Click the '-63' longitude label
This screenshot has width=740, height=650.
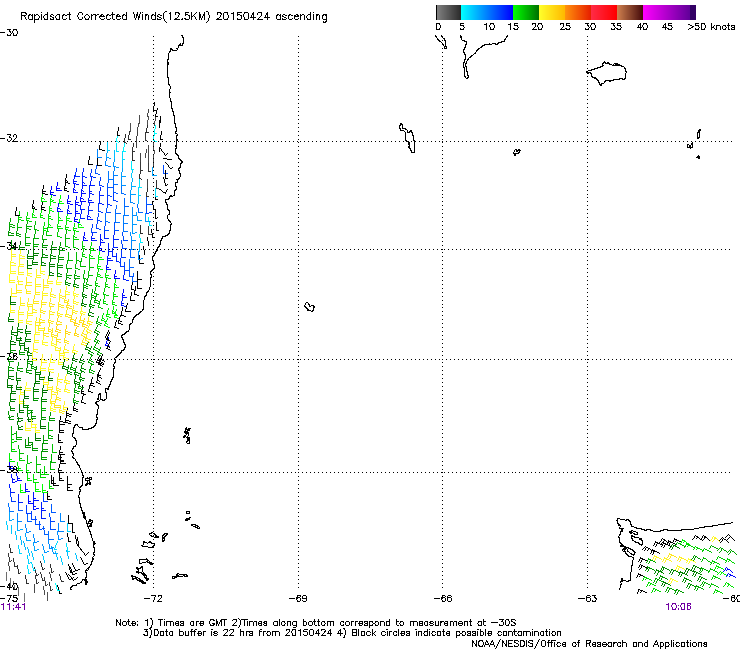(x=587, y=599)
